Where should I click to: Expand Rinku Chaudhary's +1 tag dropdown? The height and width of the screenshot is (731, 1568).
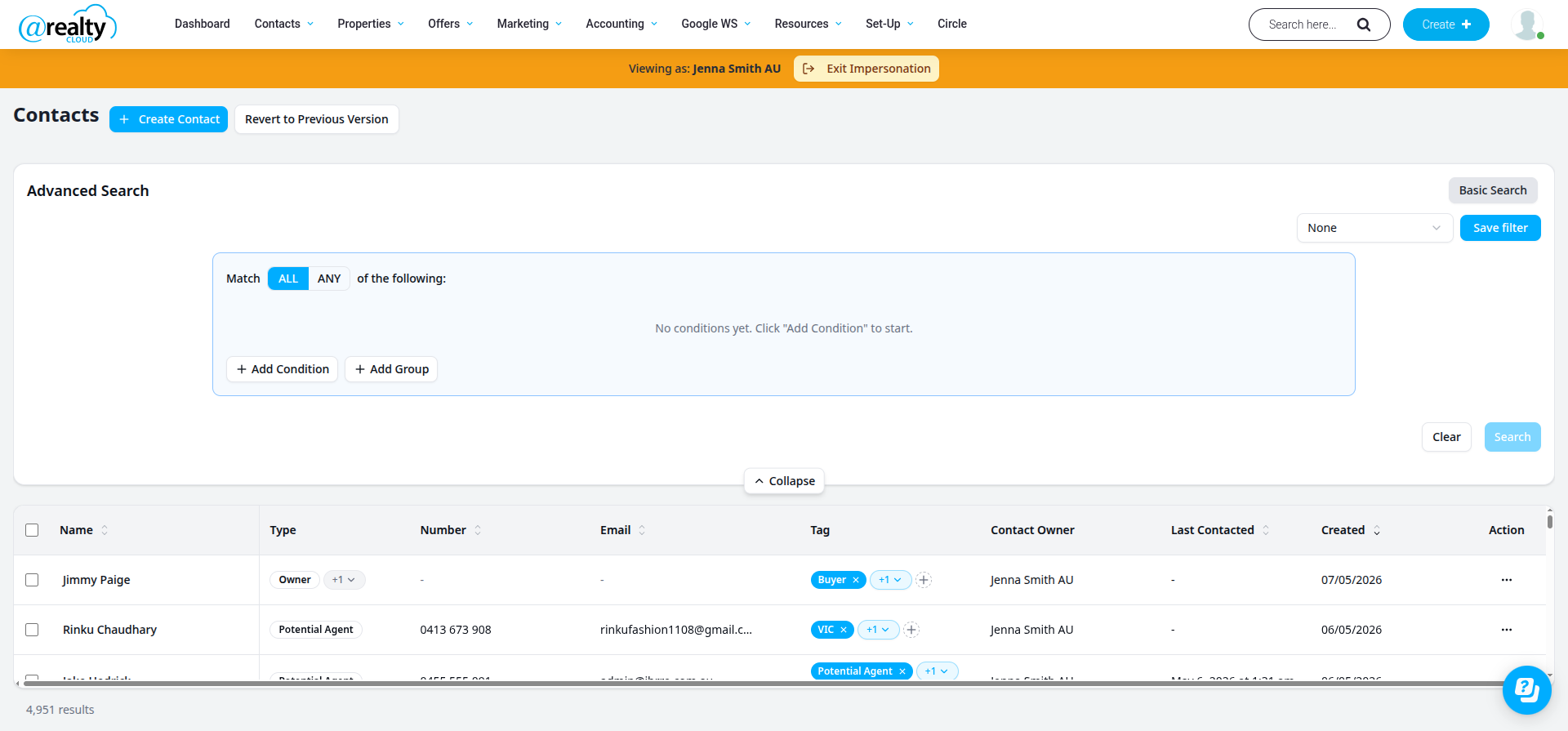click(878, 630)
